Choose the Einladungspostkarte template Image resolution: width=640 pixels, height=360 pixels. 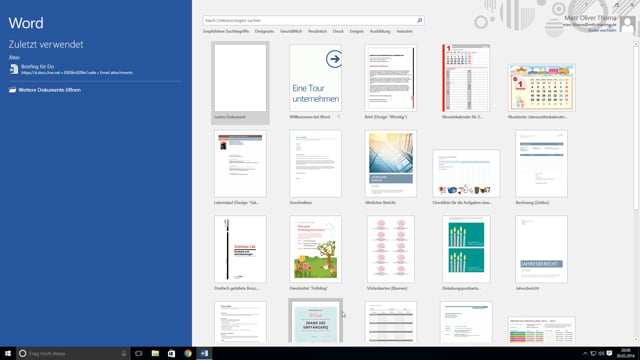pyautogui.click(x=466, y=249)
